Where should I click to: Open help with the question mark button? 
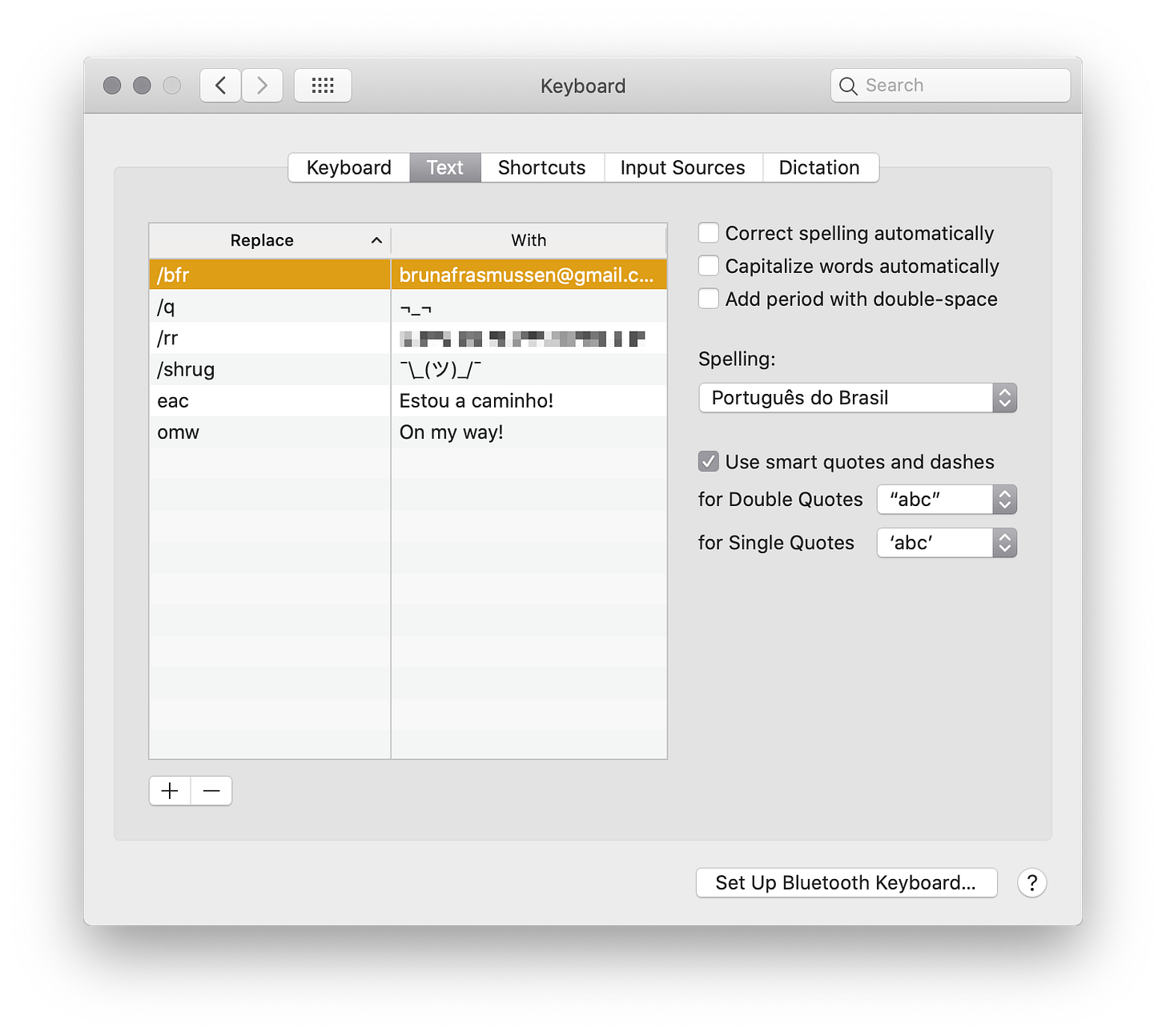coord(1031,883)
